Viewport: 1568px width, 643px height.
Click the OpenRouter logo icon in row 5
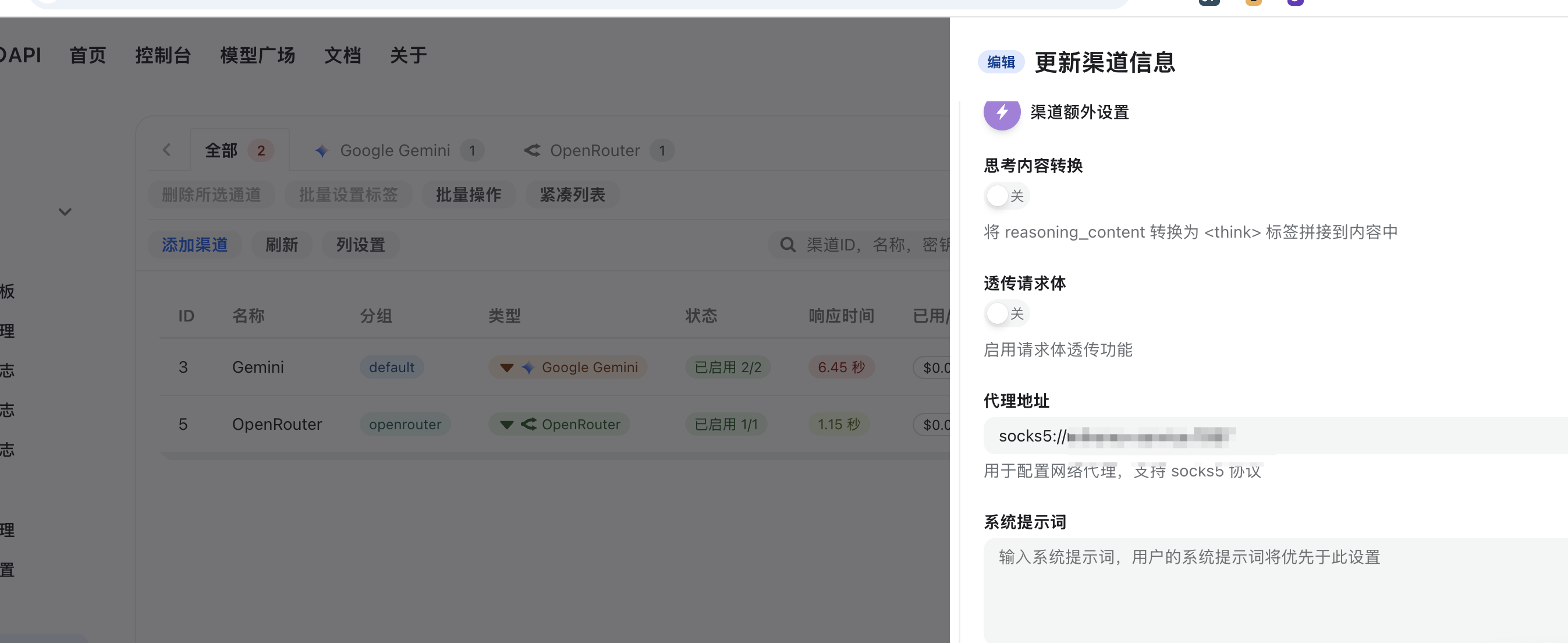(x=528, y=424)
